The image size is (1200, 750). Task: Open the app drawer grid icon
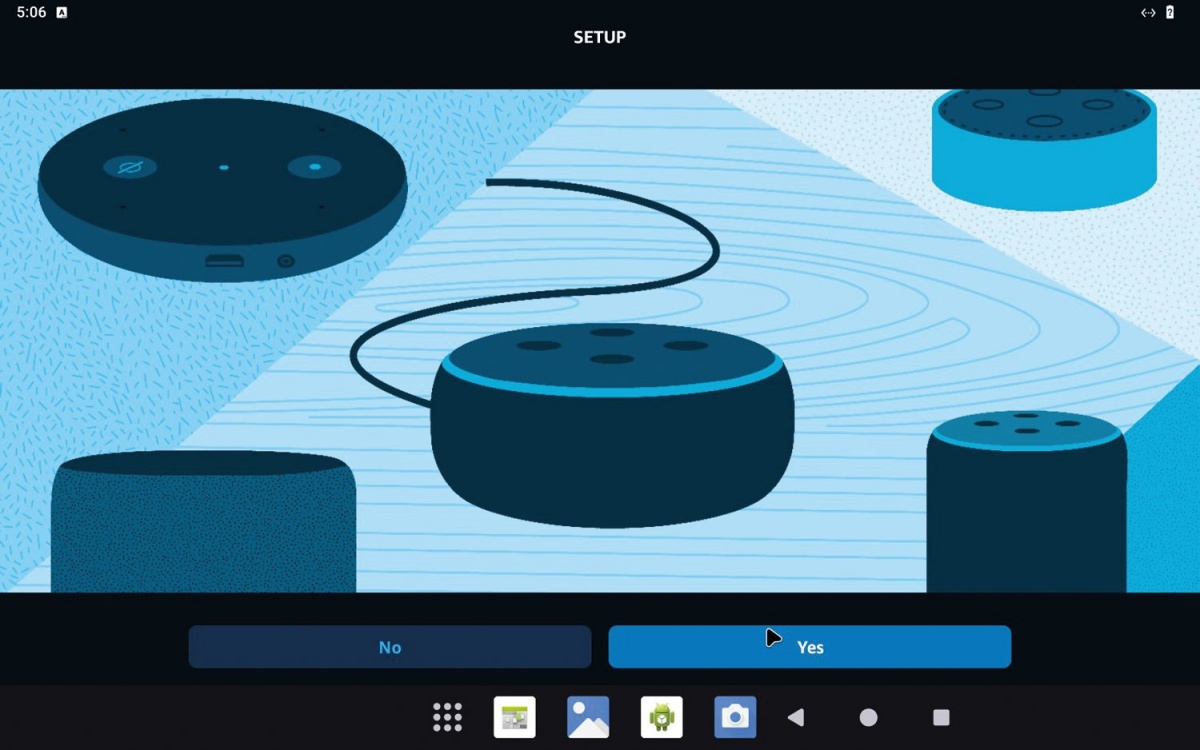(447, 717)
